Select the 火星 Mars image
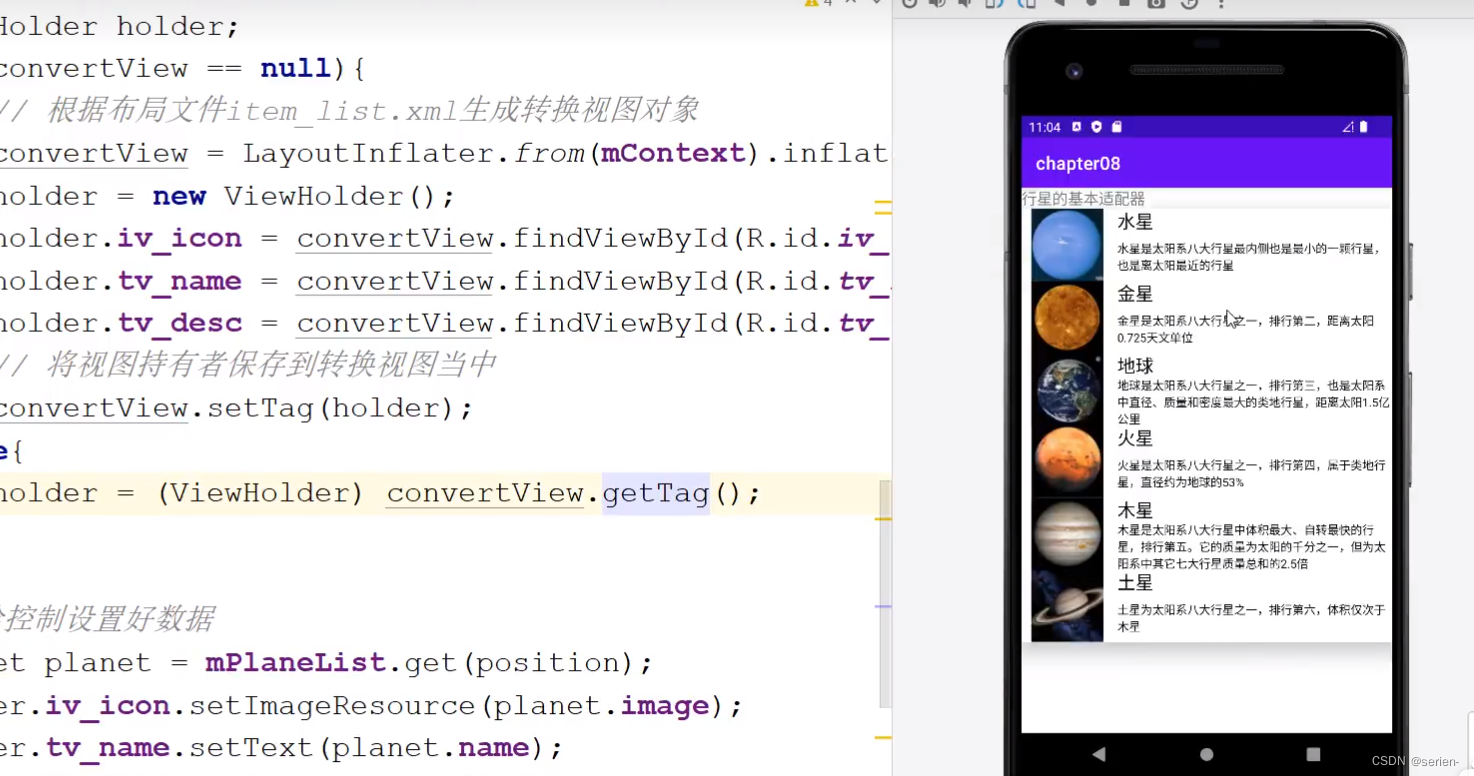 coord(1067,461)
